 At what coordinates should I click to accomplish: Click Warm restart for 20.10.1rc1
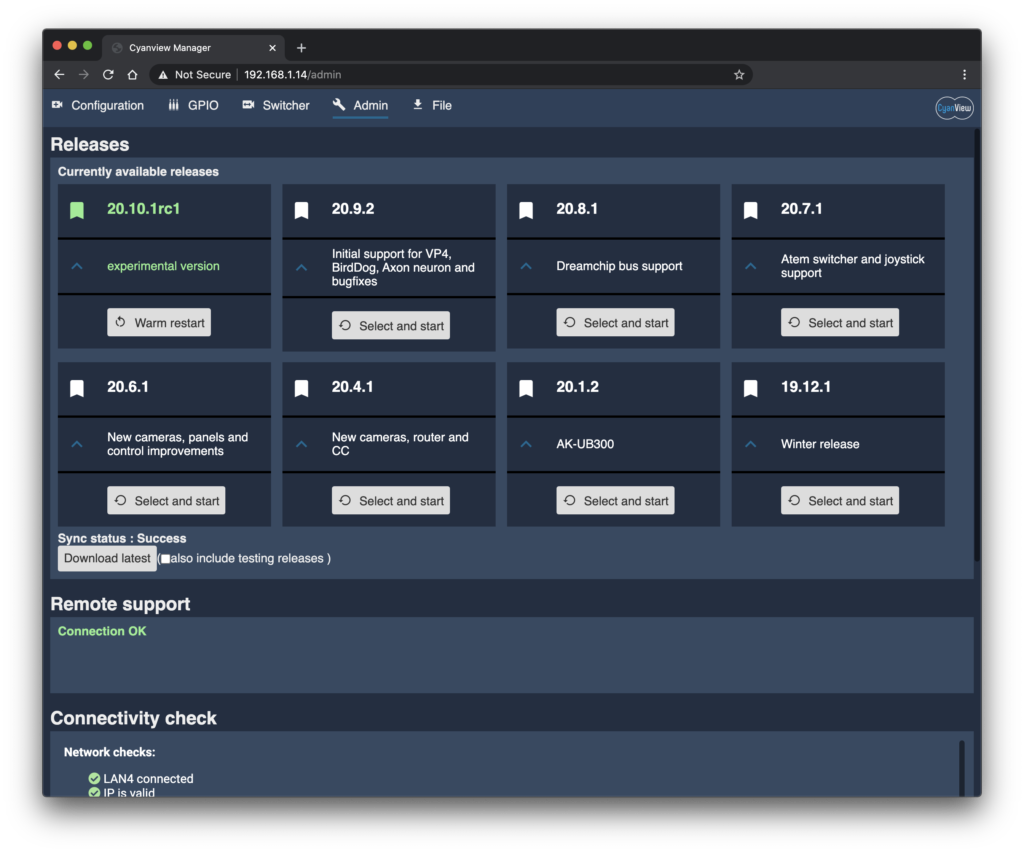pos(159,323)
